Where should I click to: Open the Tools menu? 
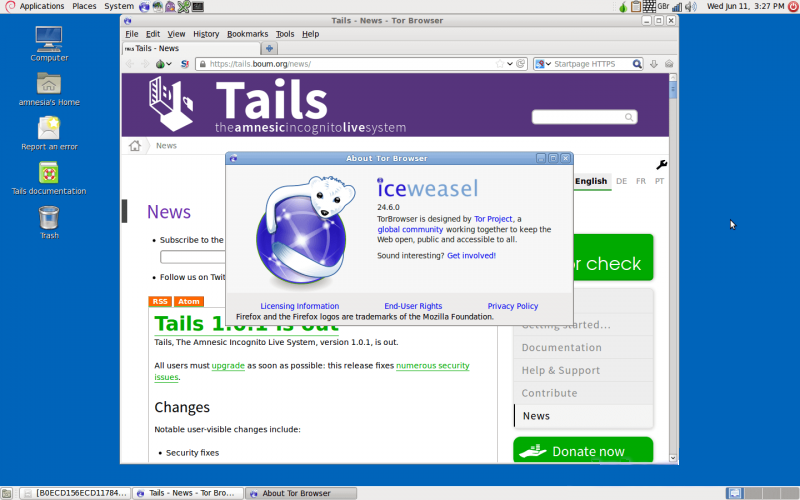[285, 34]
